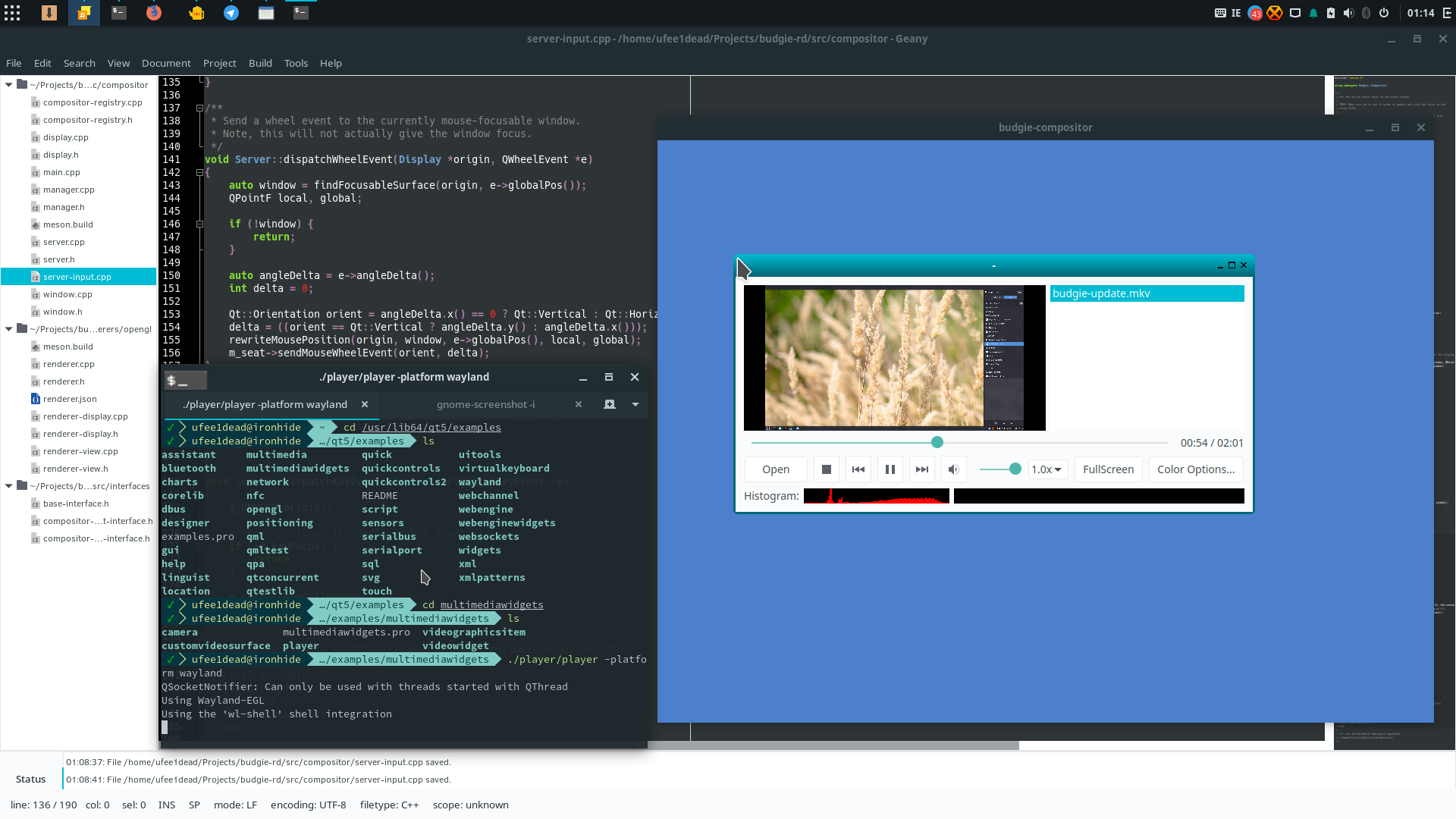Open the Raven sidebar toggle at panel edge
Screen dimensions: 1456x819
[1447, 13]
